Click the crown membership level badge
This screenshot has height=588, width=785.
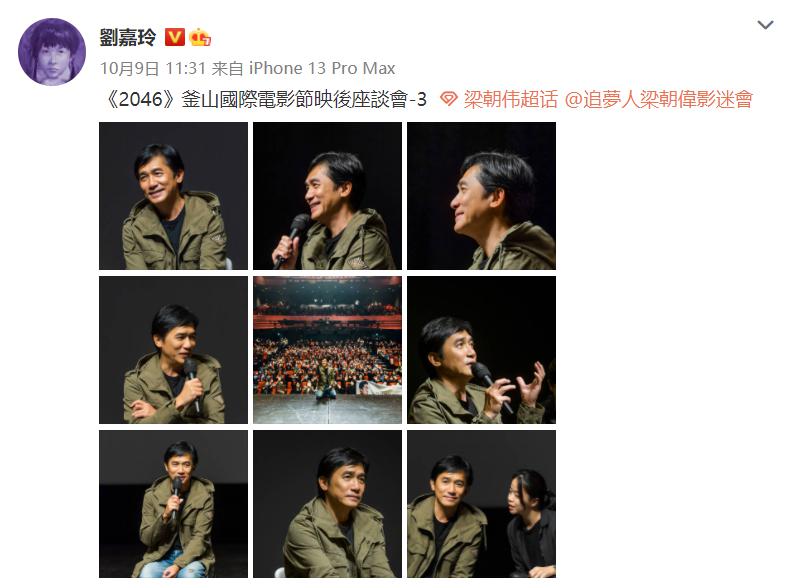(200, 37)
